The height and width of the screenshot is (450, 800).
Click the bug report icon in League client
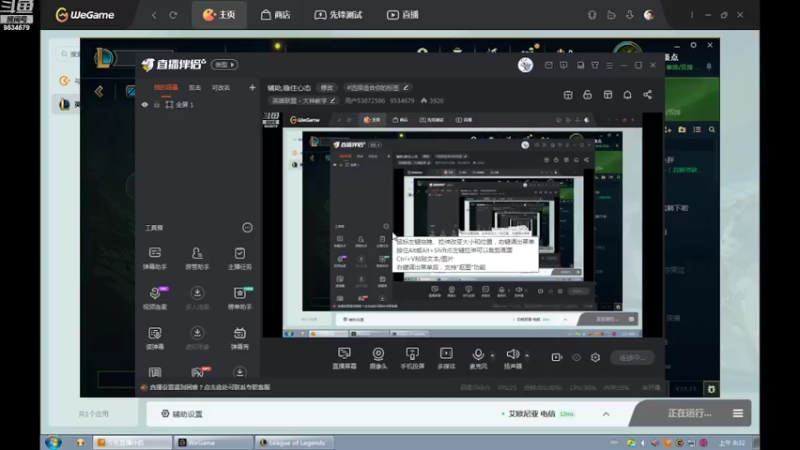pyautogui.click(x=711, y=389)
